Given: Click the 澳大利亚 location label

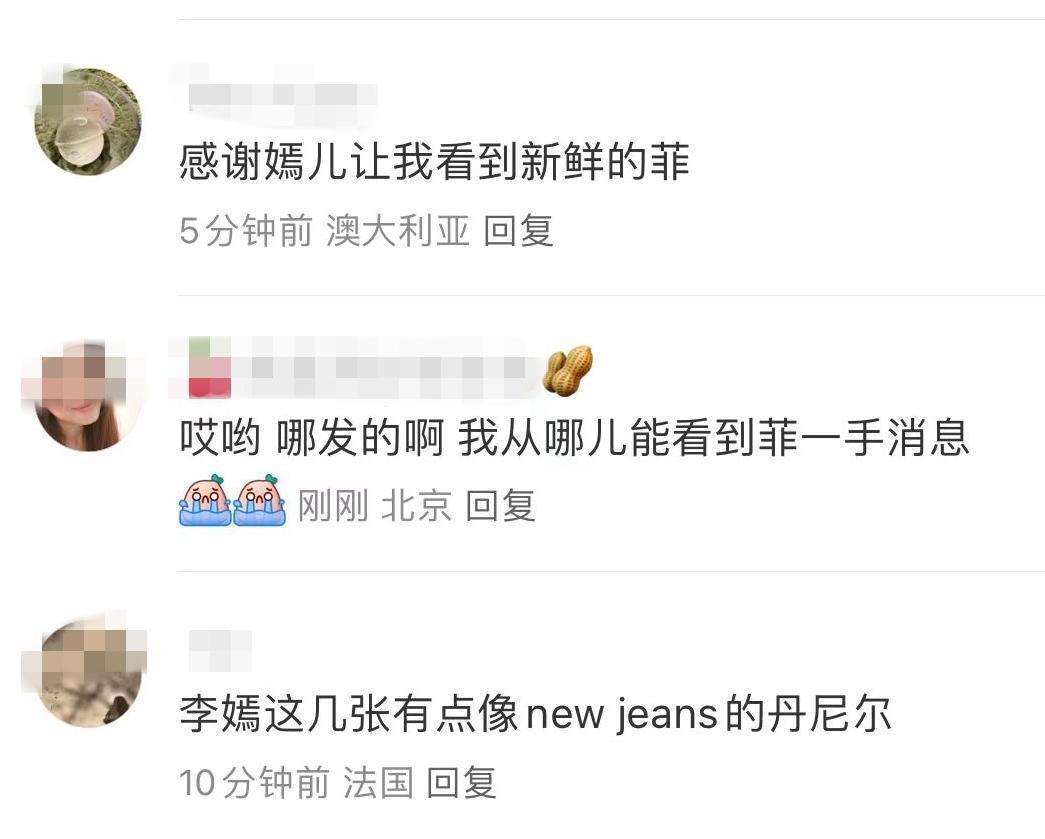Looking at the screenshot, I should point(398,231).
